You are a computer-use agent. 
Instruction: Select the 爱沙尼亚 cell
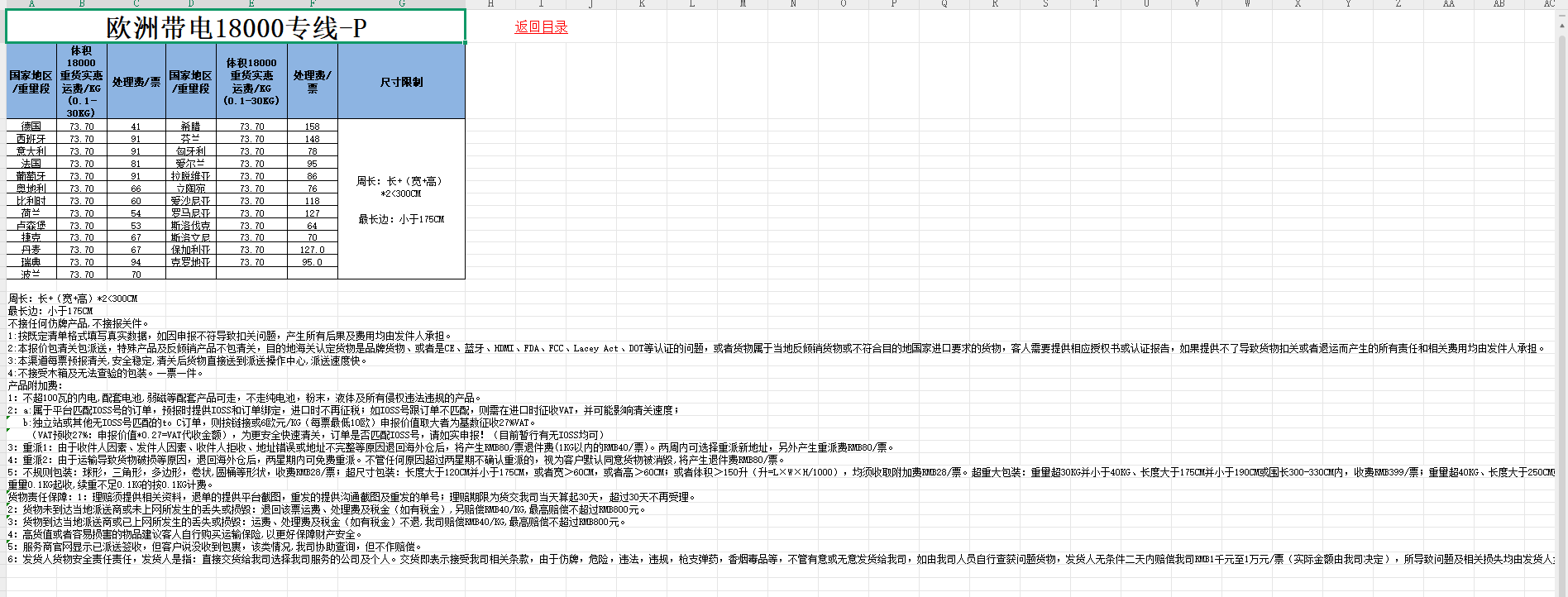point(191,201)
